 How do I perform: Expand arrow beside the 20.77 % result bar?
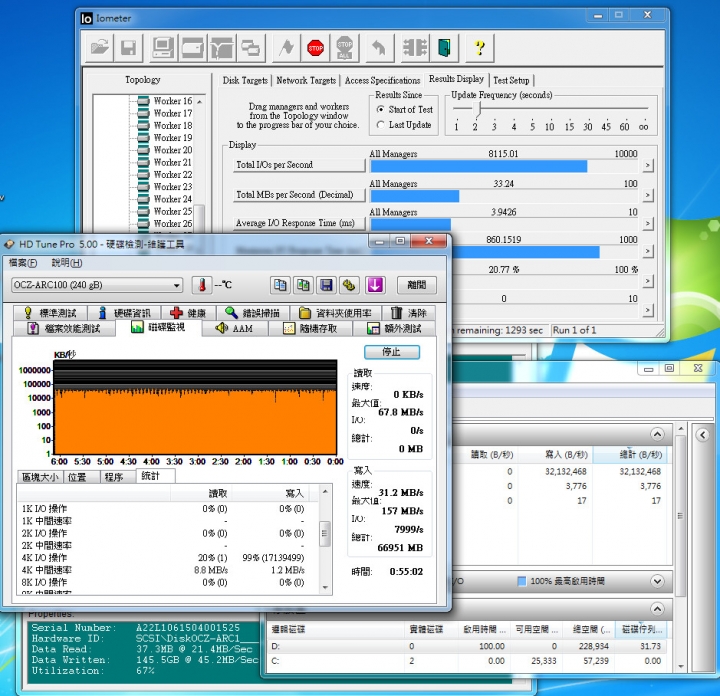(x=647, y=281)
